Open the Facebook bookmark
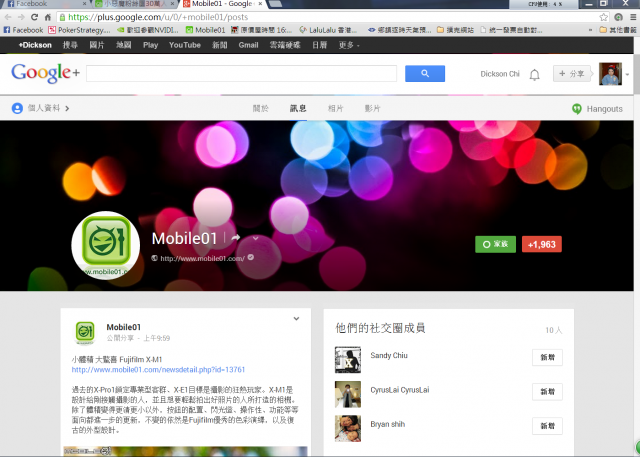This screenshot has width=640, height=457. point(23,30)
